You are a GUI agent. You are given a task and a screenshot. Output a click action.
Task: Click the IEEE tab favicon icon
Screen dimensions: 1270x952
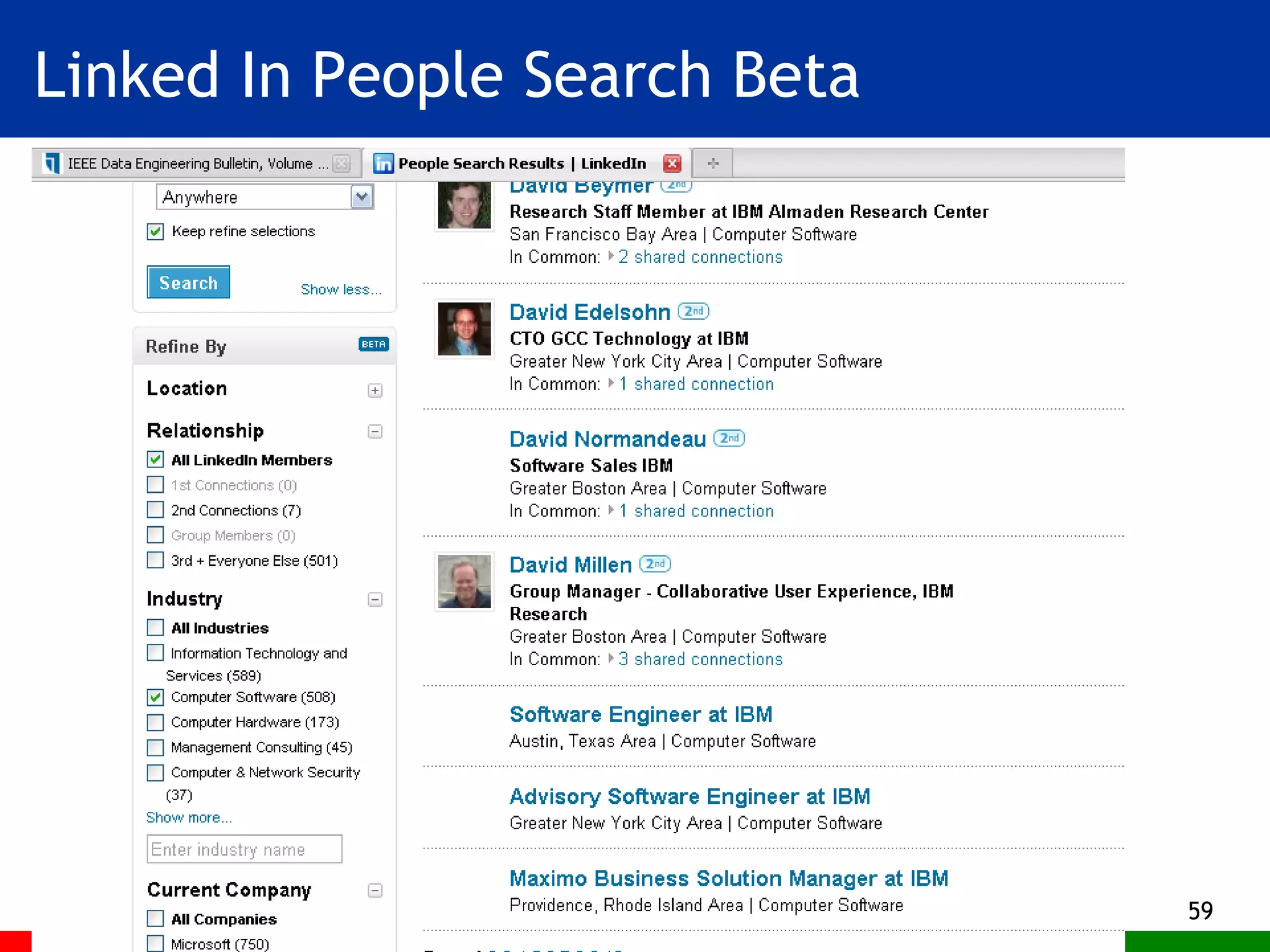51,164
